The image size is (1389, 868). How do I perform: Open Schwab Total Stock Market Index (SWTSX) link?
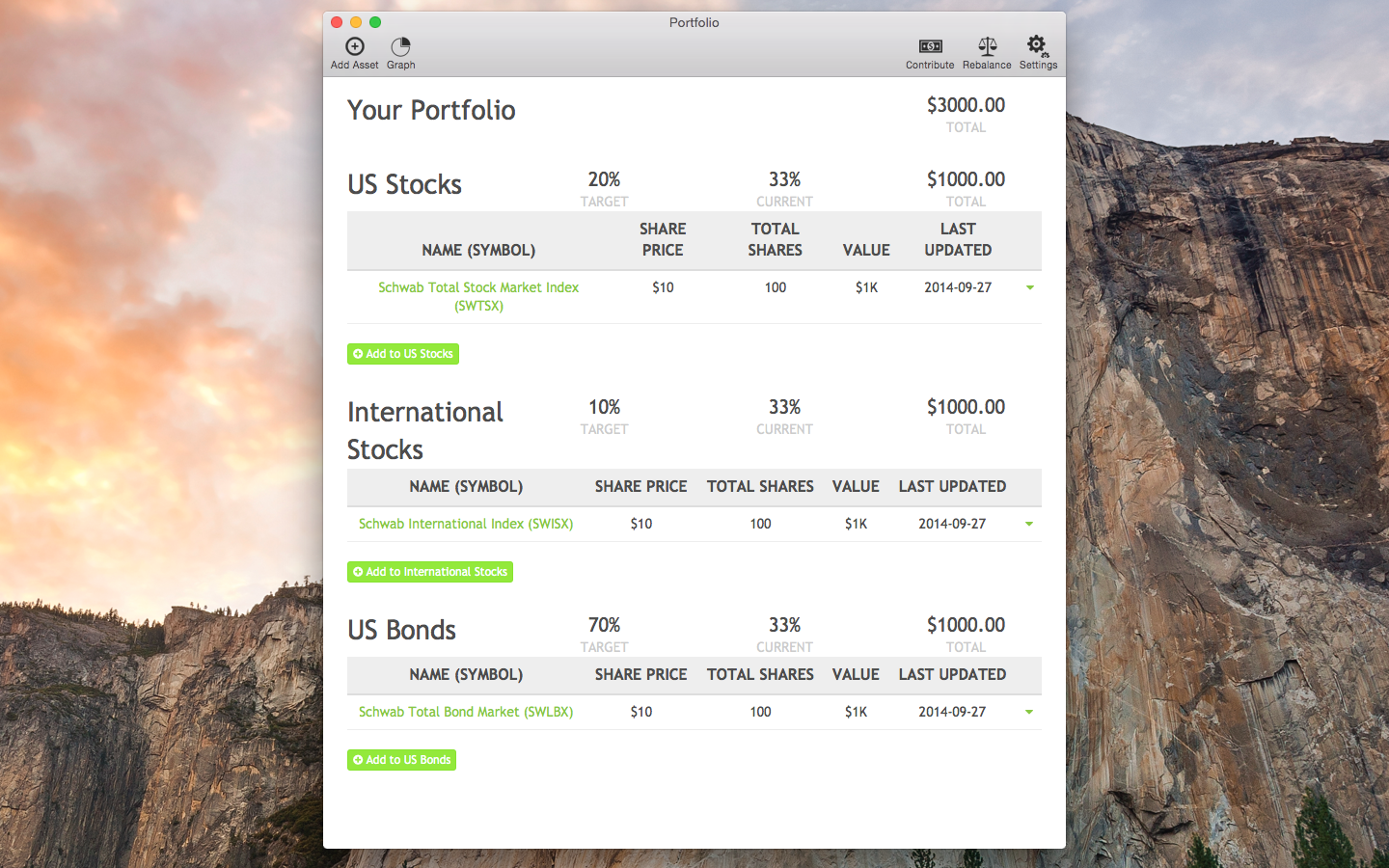(478, 296)
